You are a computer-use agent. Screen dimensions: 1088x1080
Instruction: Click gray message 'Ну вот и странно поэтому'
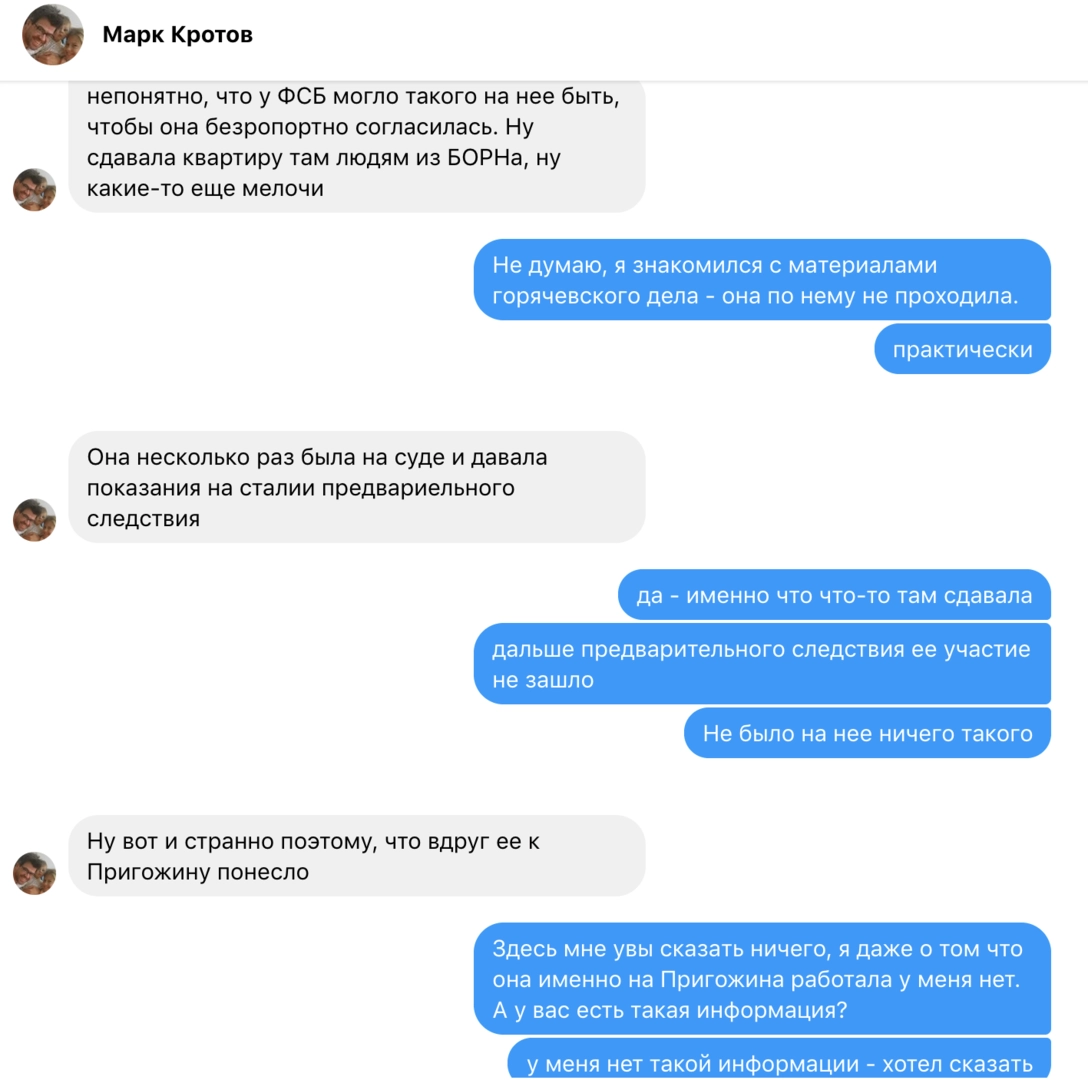point(357,856)
